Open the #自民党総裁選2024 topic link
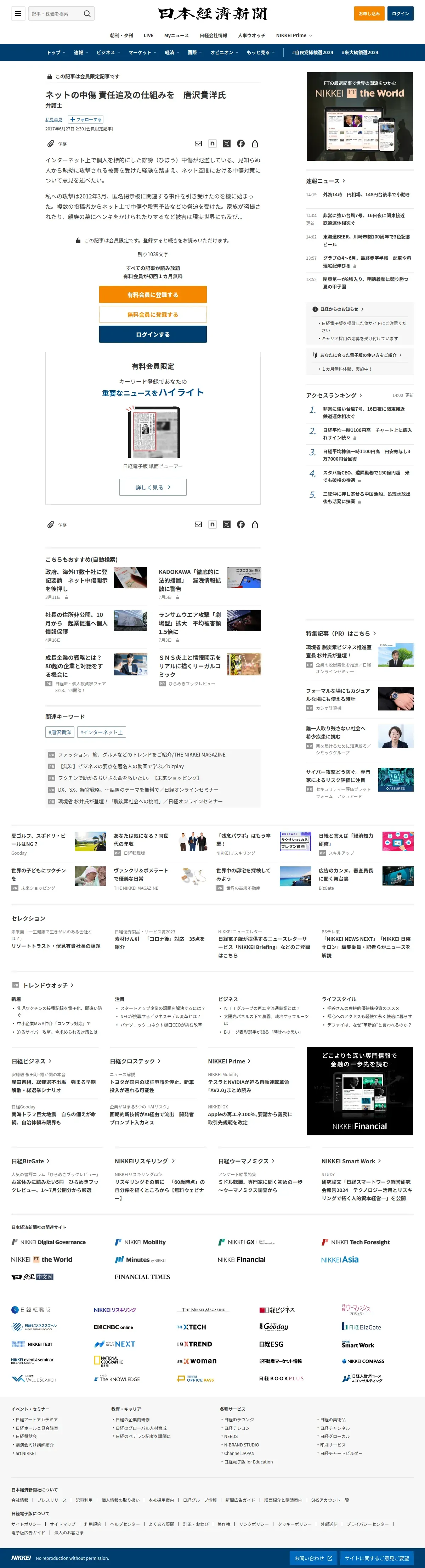Image resolution: width=425 pixels, height=1568 pixels. point(312,52)
